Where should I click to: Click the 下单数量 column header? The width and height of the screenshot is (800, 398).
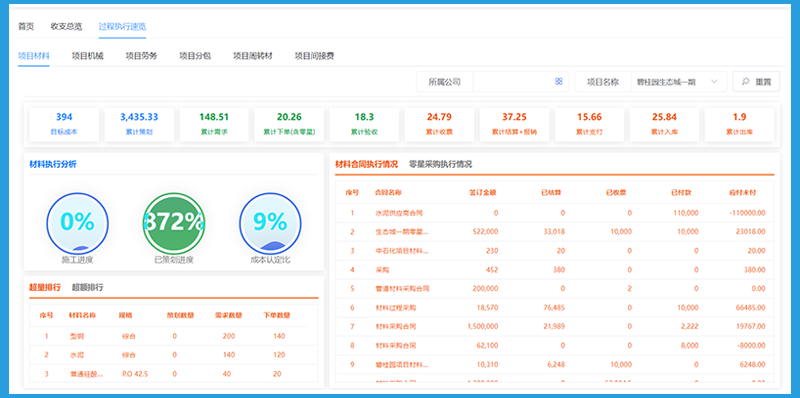tap(277, 315)
